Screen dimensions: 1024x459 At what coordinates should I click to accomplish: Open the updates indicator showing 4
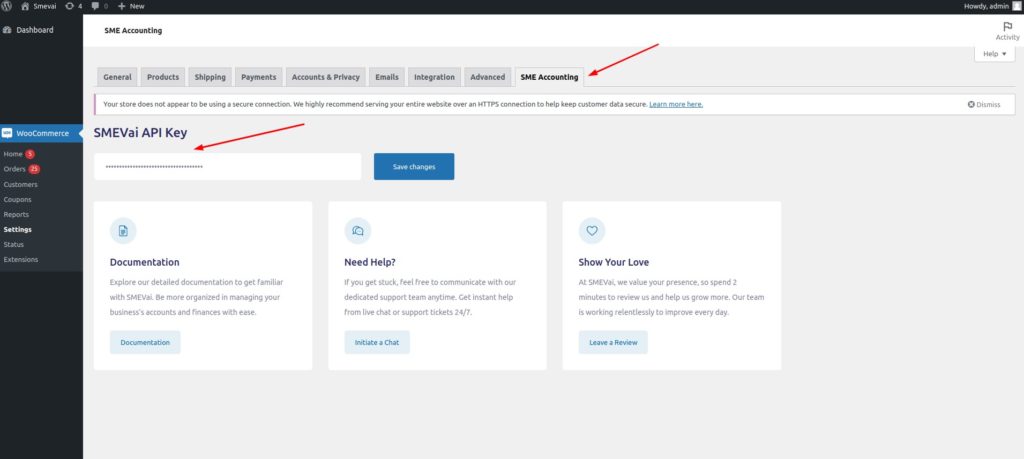click(74, 6)
